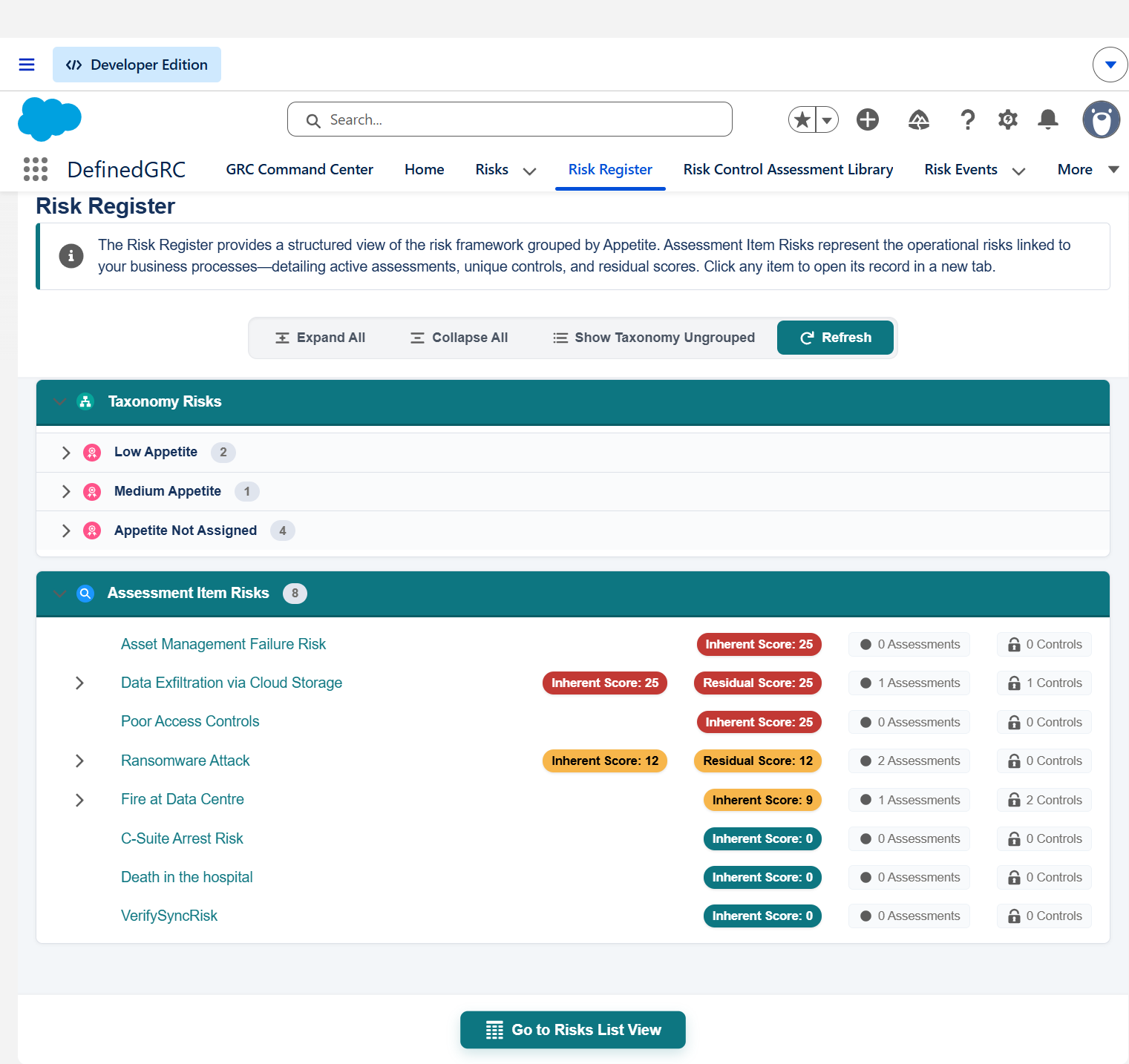This screenshot has width=1129, height=1064.
Task: Click Inherent Score: 12 badge for Ransomware Attack
Action: point(605,761)
